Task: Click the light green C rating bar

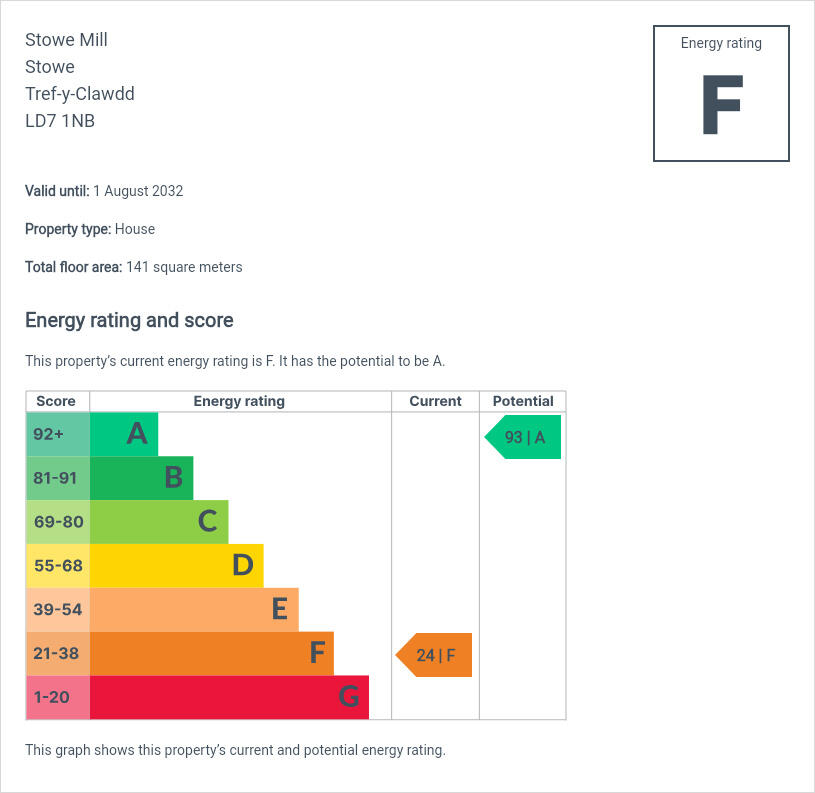Action: pos(159,522)
